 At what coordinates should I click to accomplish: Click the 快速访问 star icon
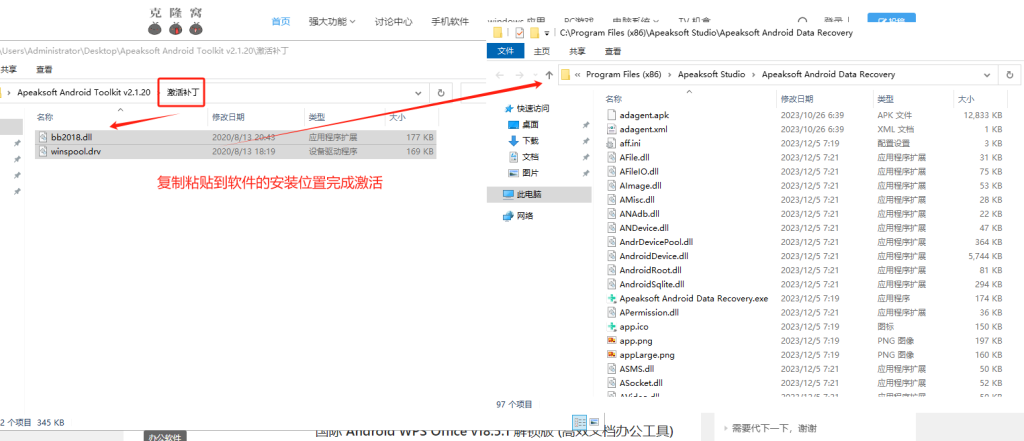pyautogui.click(x=509, y=108)
